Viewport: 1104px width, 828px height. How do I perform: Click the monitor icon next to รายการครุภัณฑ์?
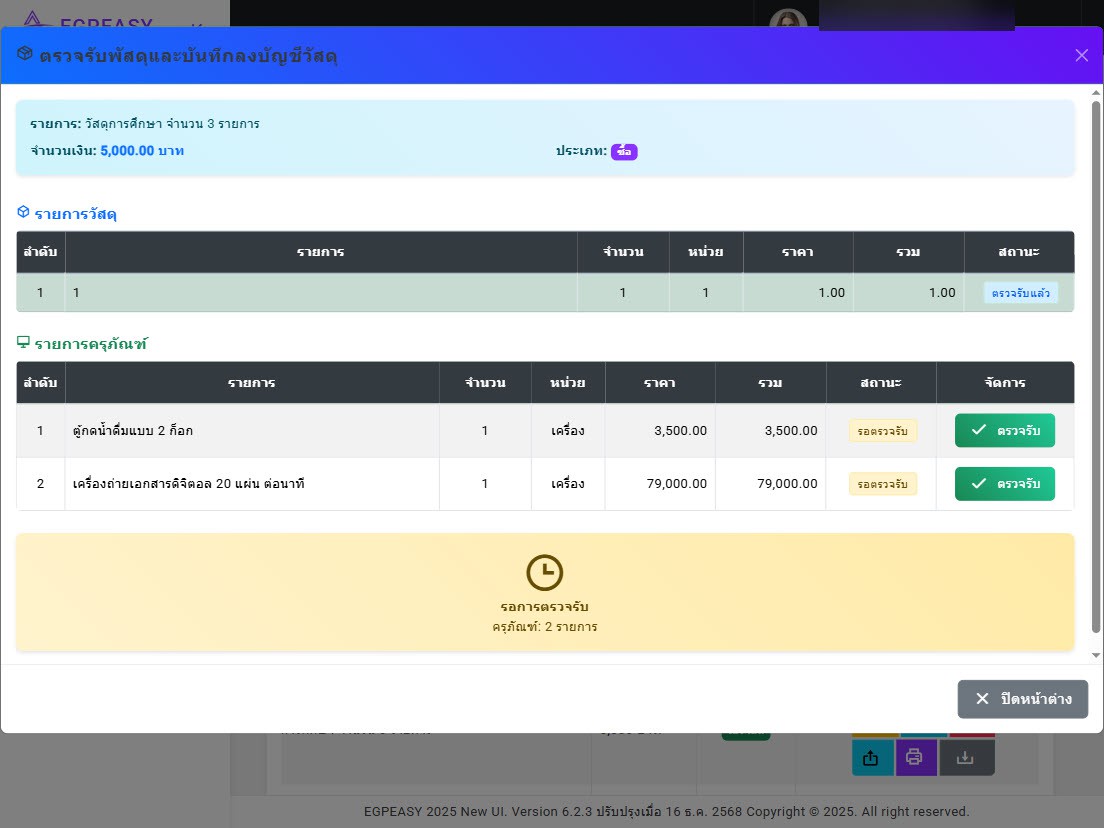[23, 342]
